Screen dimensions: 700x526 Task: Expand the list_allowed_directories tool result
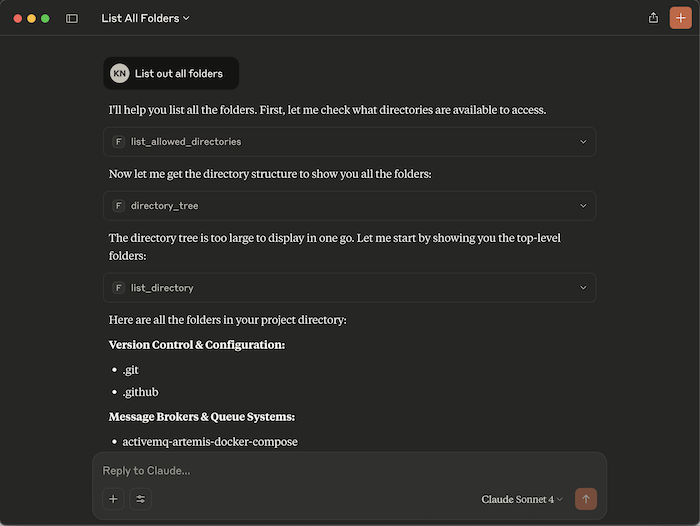tap(583, 142)
